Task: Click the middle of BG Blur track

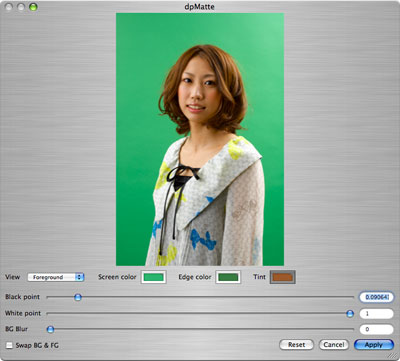Action: [x=200, y=329]
